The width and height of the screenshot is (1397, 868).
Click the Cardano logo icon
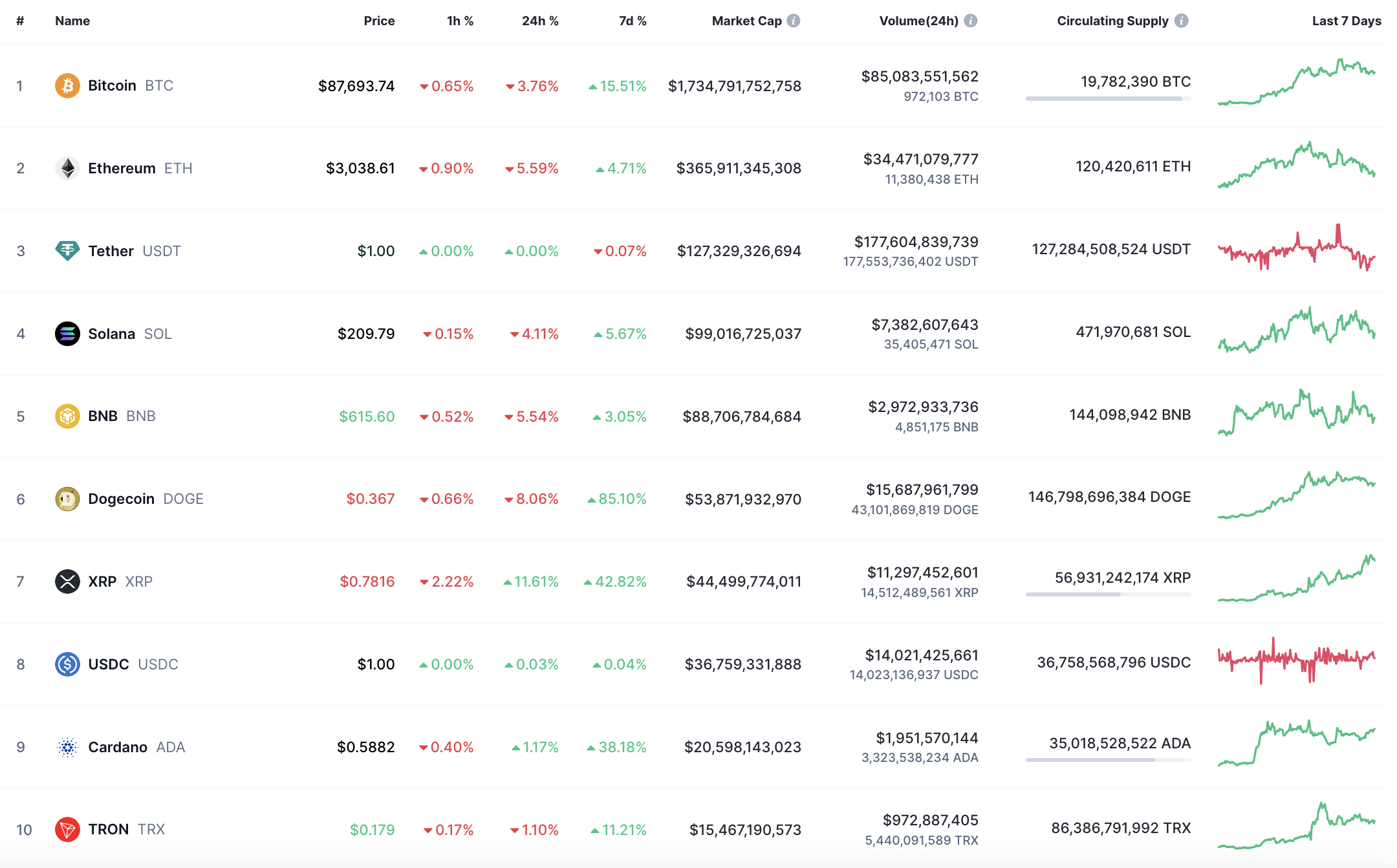tap(67, 747)
